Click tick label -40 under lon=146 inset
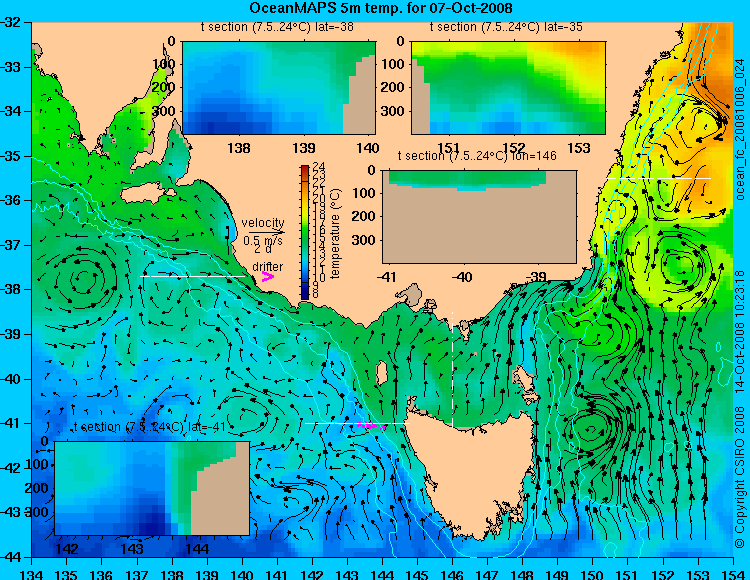Image resolution: width=750 pixels, height=580 pixels. pos(463,277)
